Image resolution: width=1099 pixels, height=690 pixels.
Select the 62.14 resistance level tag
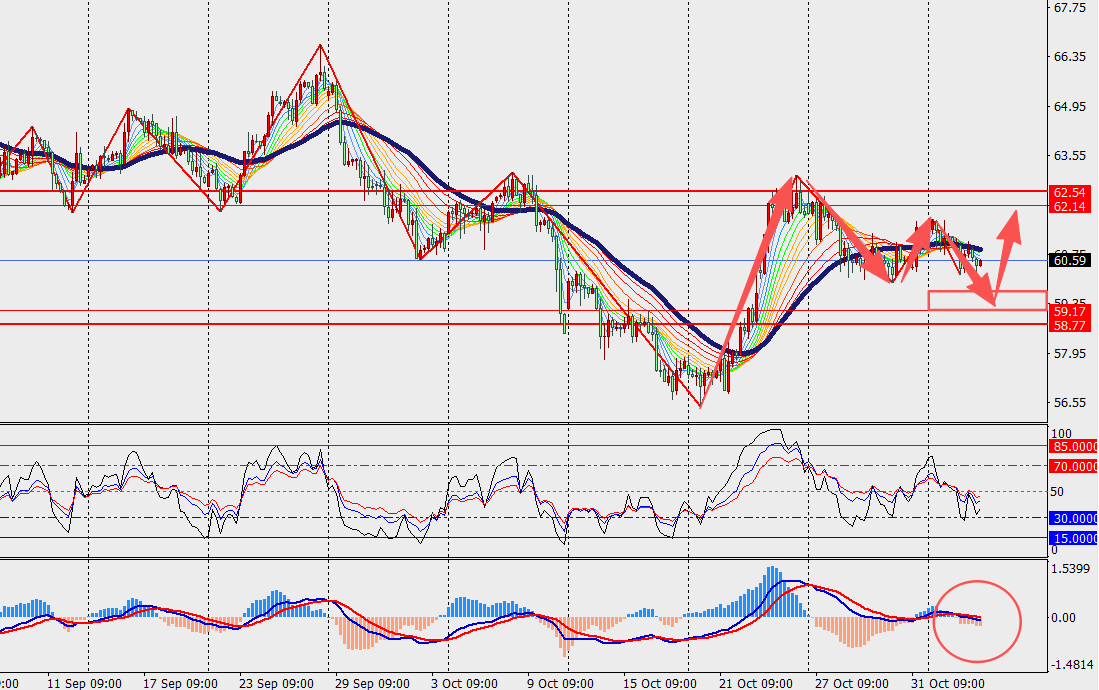(1070, 206)
